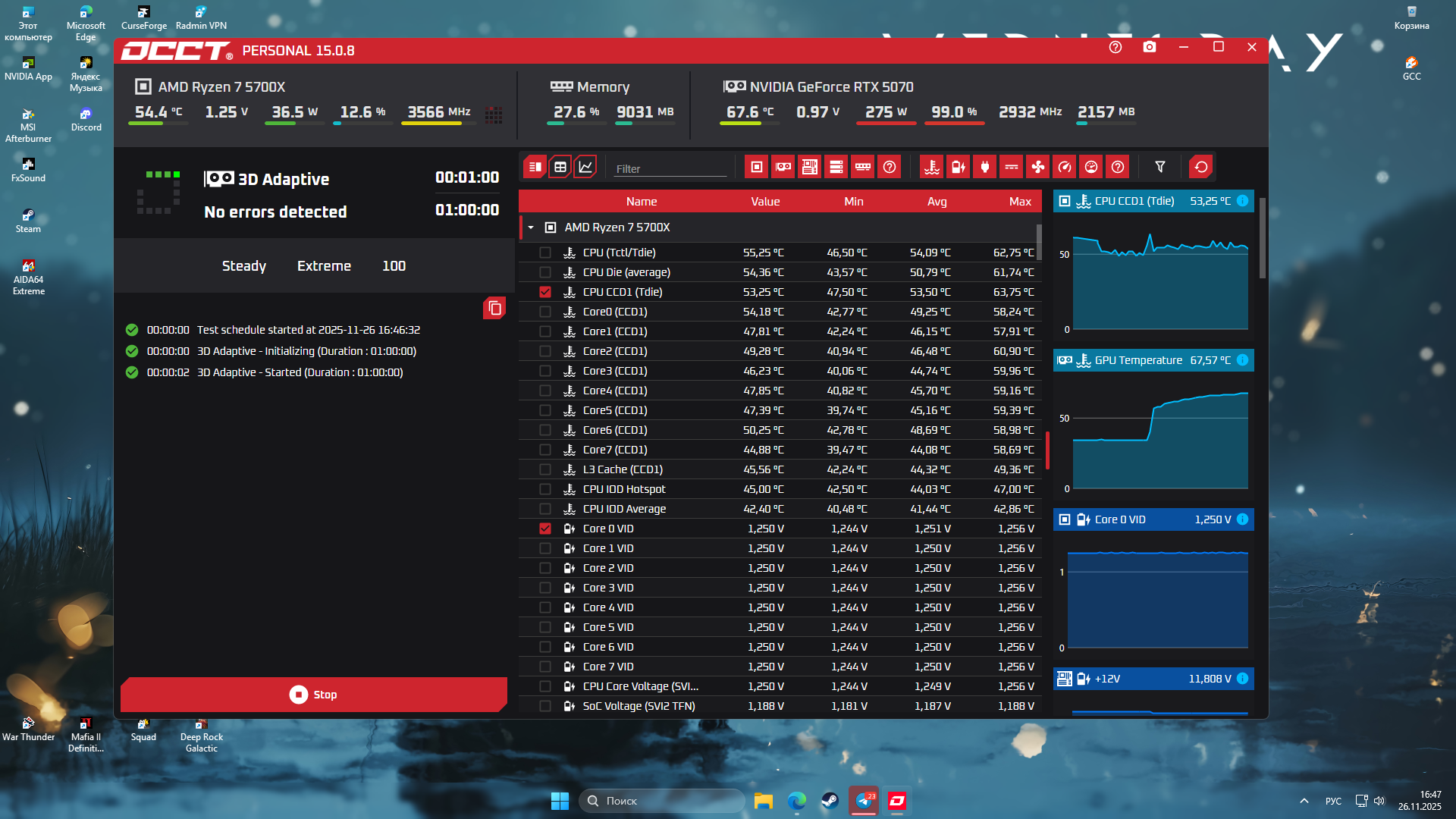The image size is (1456, 819).
Task: Open Steam from the taskbar
Action: pos(830,801)
